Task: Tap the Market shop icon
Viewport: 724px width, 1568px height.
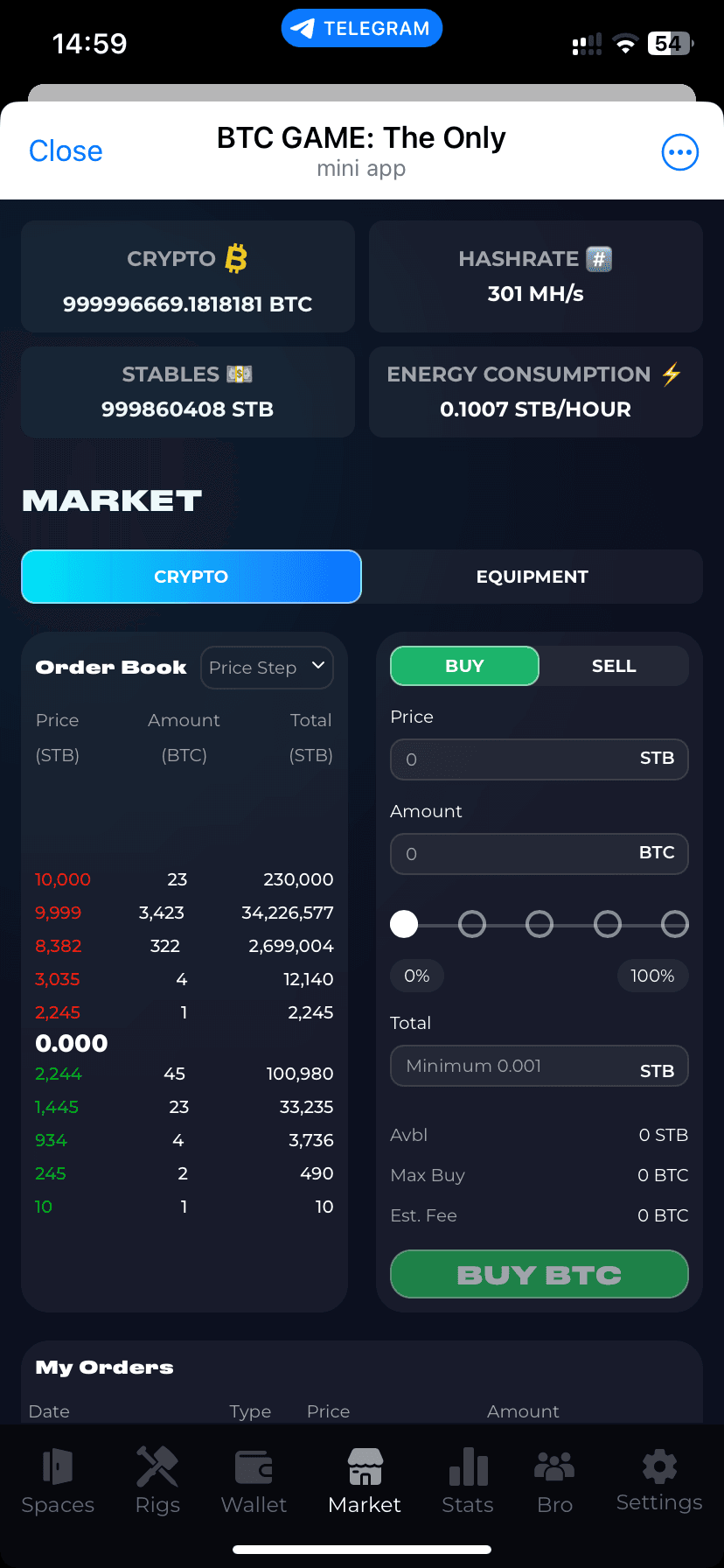Action: pyautogui.click(x=365, y=1467)
